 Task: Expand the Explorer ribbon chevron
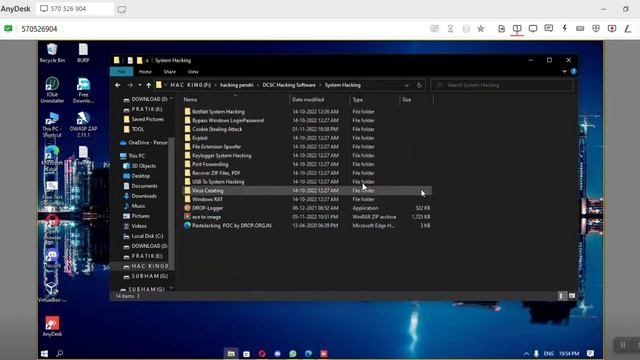point(564,71)
